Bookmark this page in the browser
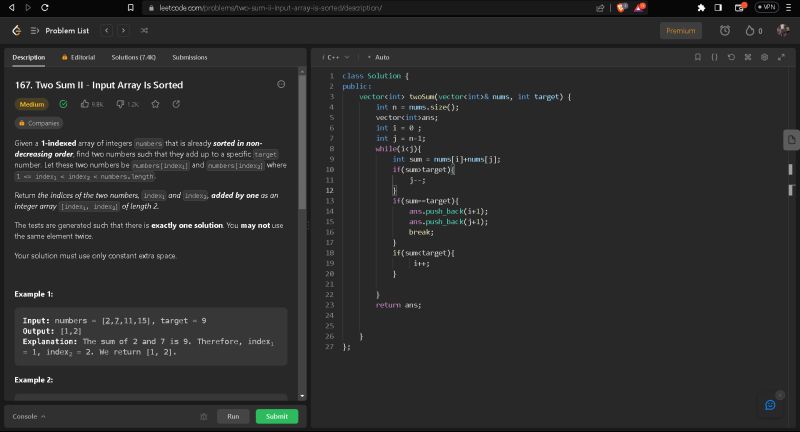Image resolution: width=800 pixels, height=432 pixels. tap(131, 8)
